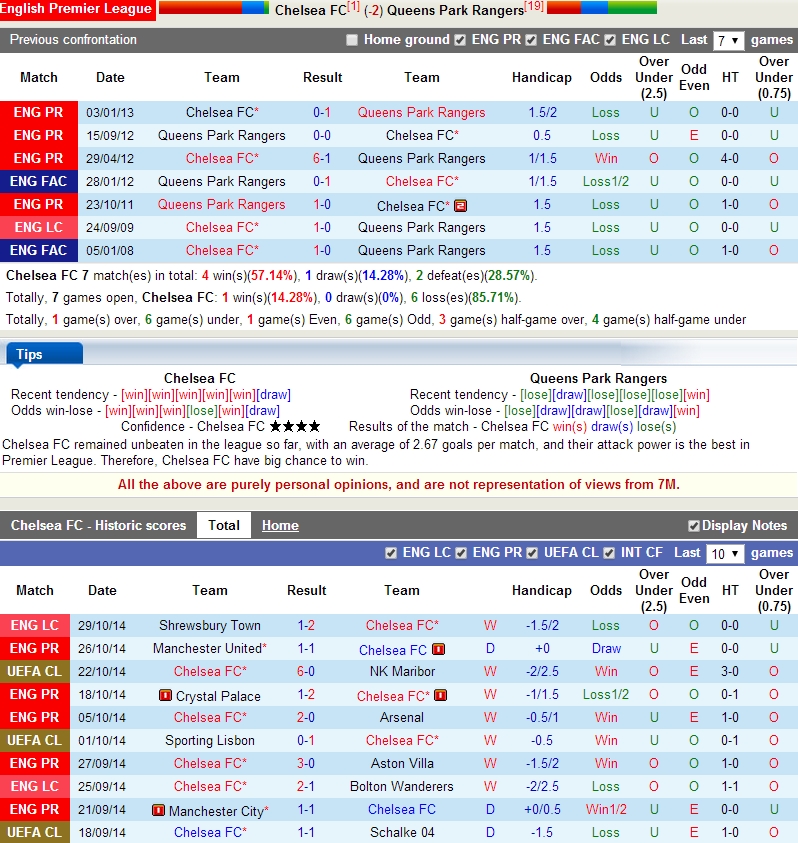Click the red card icon beside Chelsea FC on 26/10/14
This screenshot has height=843, width=798.
pos(439,649)
